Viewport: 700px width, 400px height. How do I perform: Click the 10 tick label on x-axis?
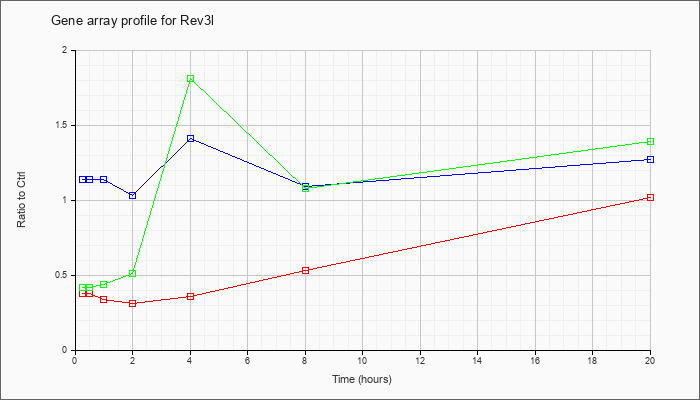362,360
